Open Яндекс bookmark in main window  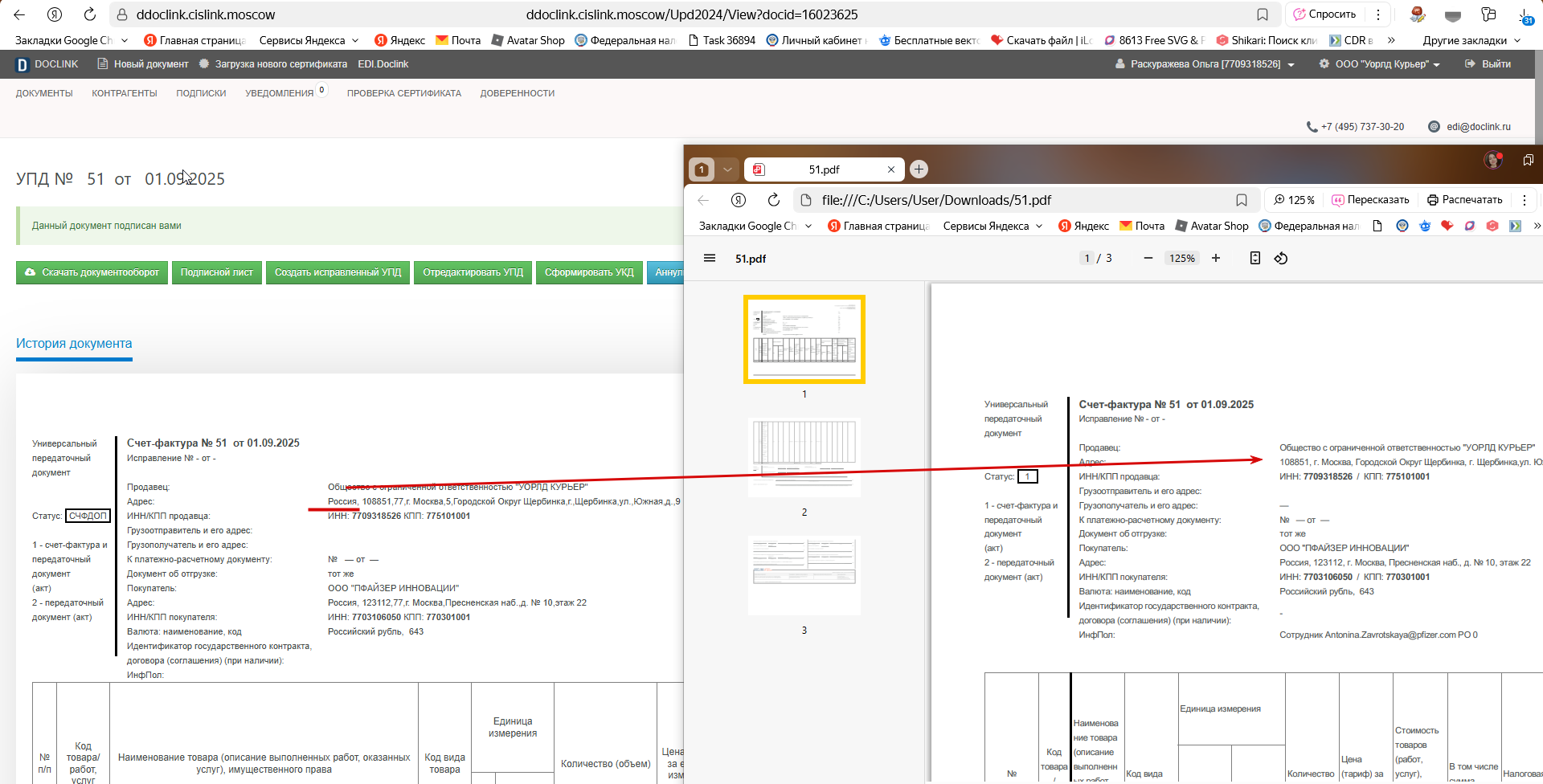399,40
